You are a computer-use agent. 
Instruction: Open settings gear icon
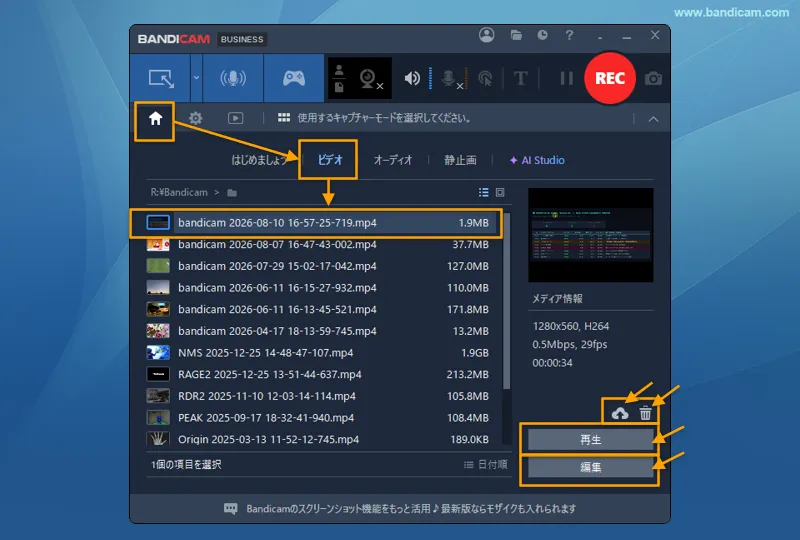tap(195, 118)
